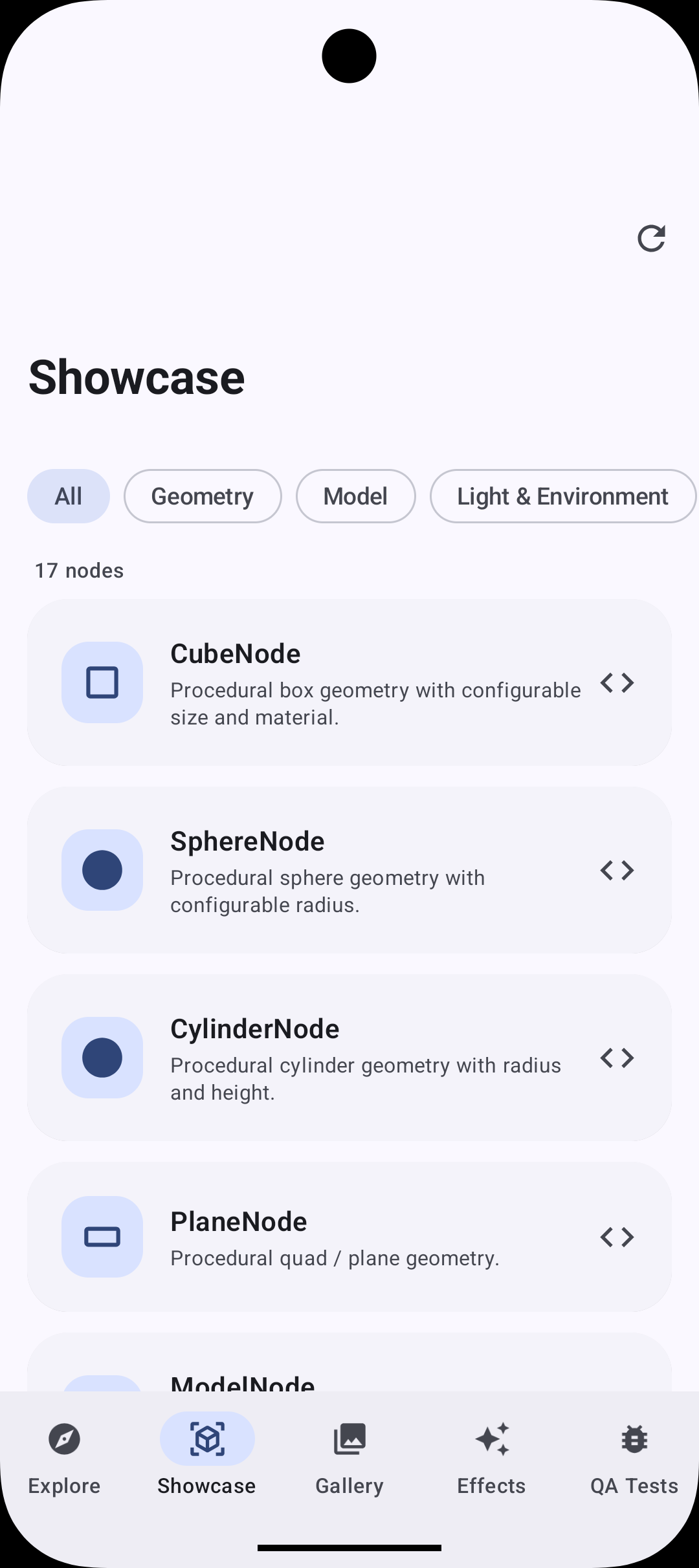Filter by Light & Environment chip
The height and width of the screenshot is (1568, 699).
pos(562,496)
